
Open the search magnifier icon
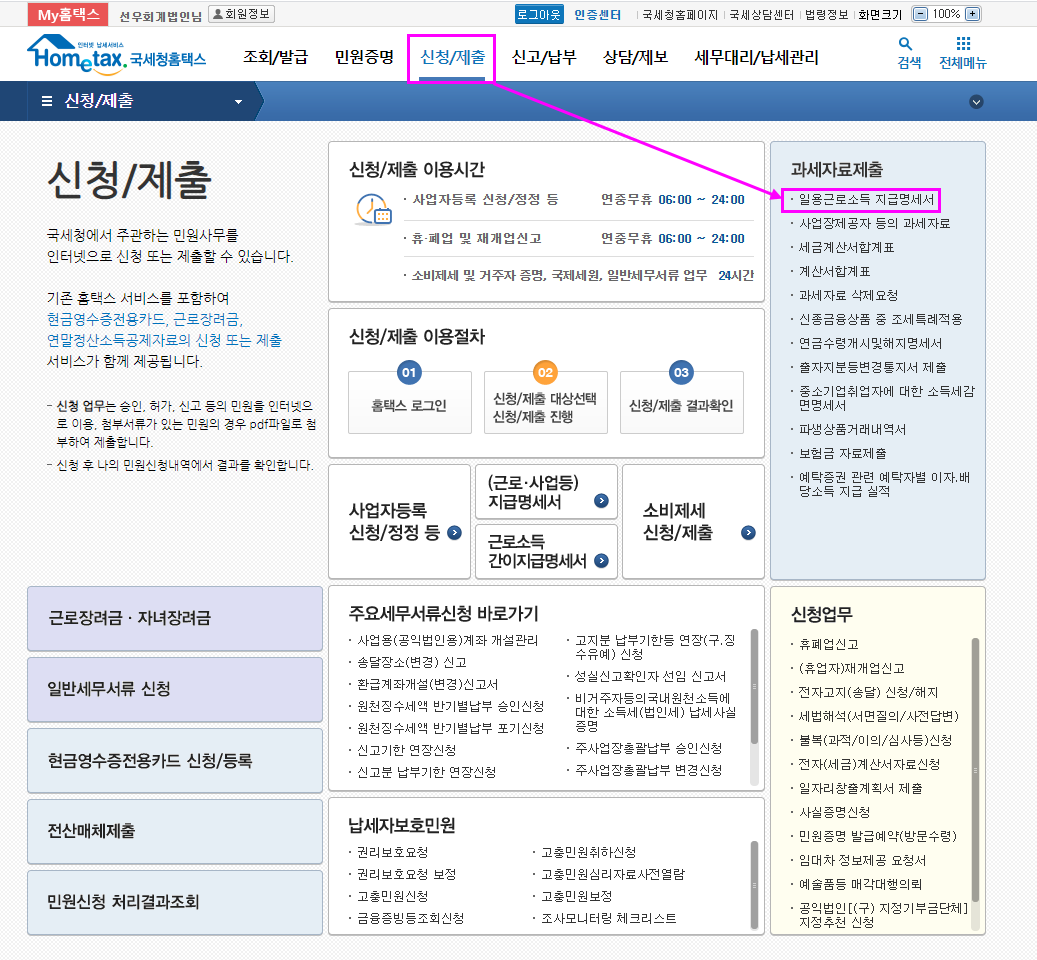coord(905,44)
